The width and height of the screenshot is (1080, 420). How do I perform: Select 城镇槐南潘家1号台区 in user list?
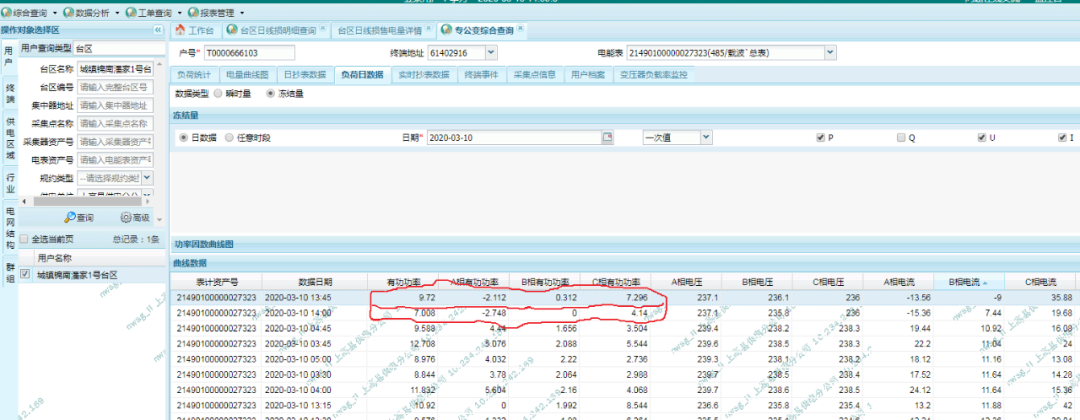[x=77, y=275]
